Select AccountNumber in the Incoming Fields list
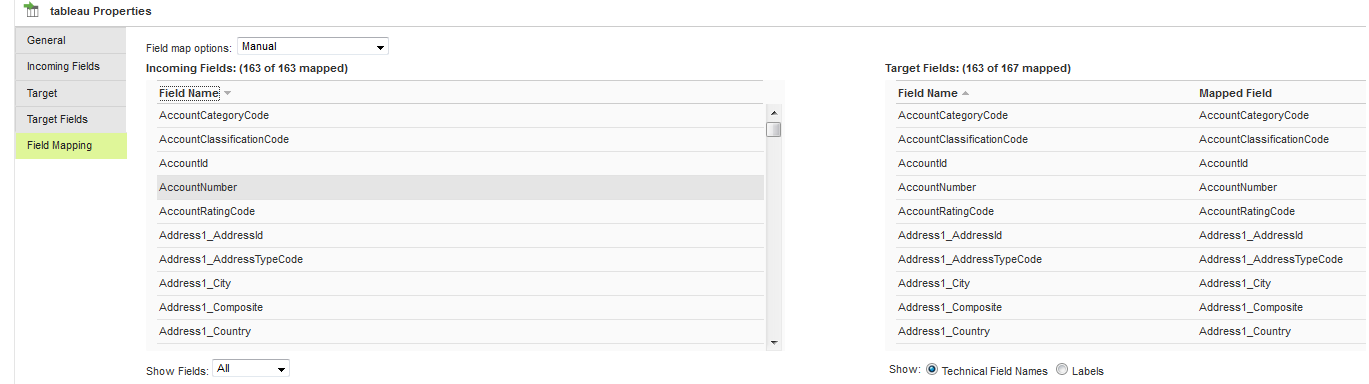Image resolution: width=1369 pixels, height=384 pixels. 460,187
